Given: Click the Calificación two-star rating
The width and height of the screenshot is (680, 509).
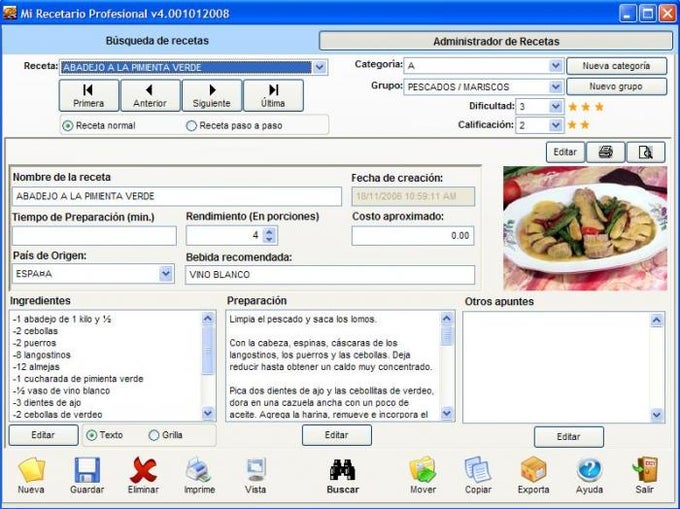Looking at the screenshot, I should (x=579, y=125).
